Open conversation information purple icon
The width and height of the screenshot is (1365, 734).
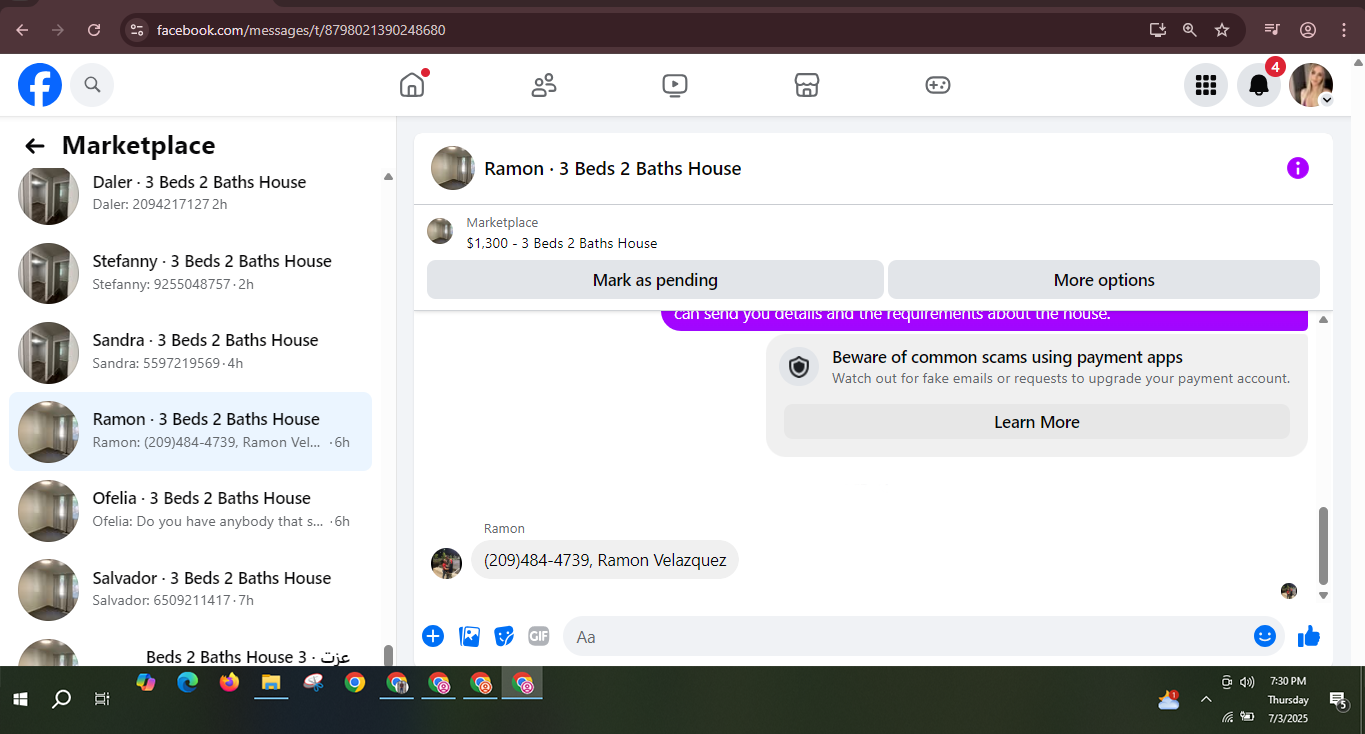pyautogui.click(x=1297, y=168)
